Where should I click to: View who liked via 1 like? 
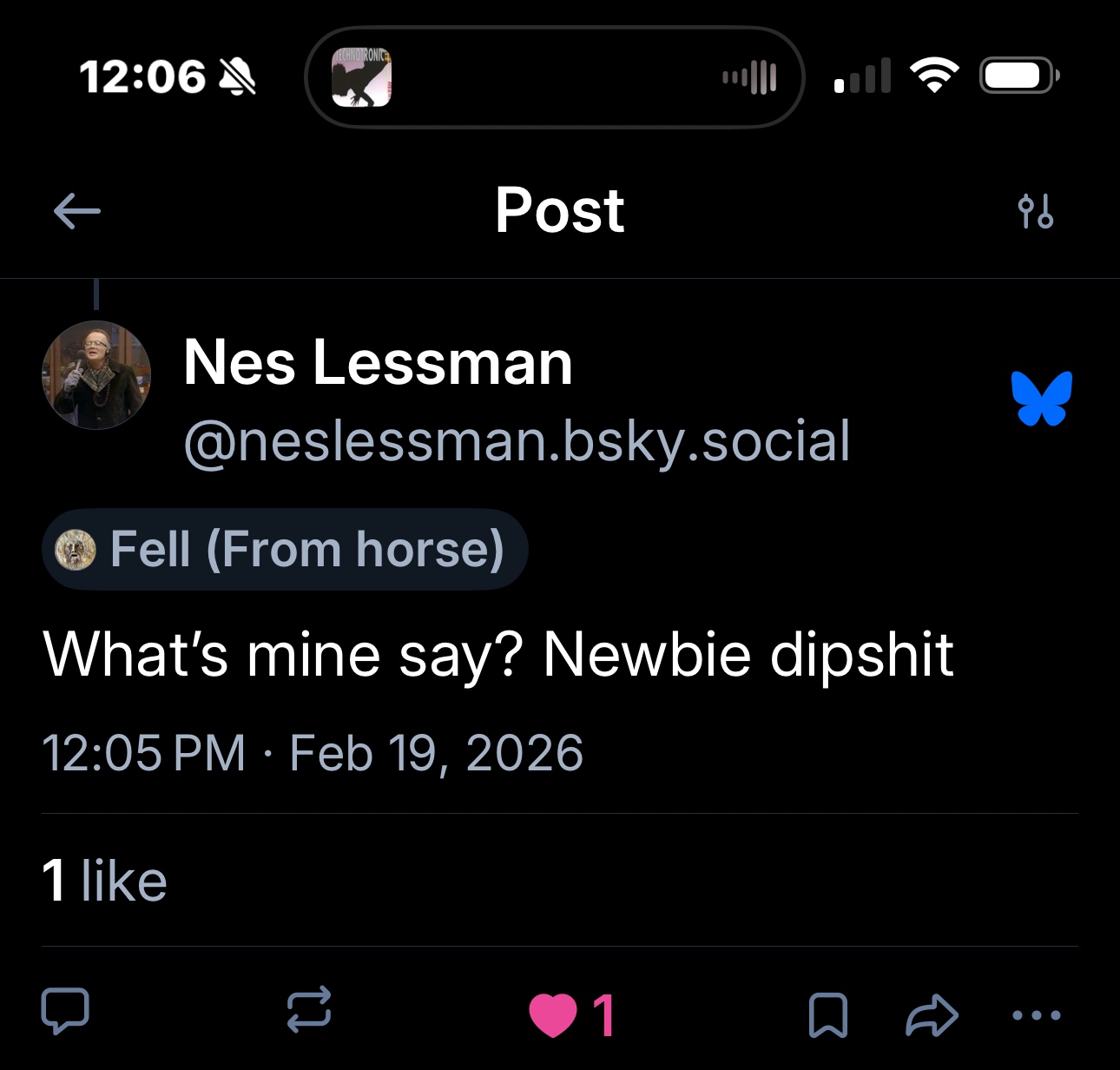pyautogui.click(x=104, y=881)
